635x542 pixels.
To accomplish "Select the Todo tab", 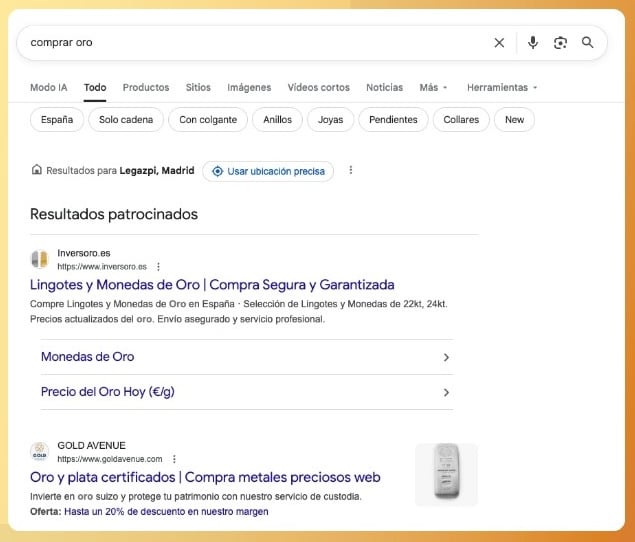I will pos(95,87).
